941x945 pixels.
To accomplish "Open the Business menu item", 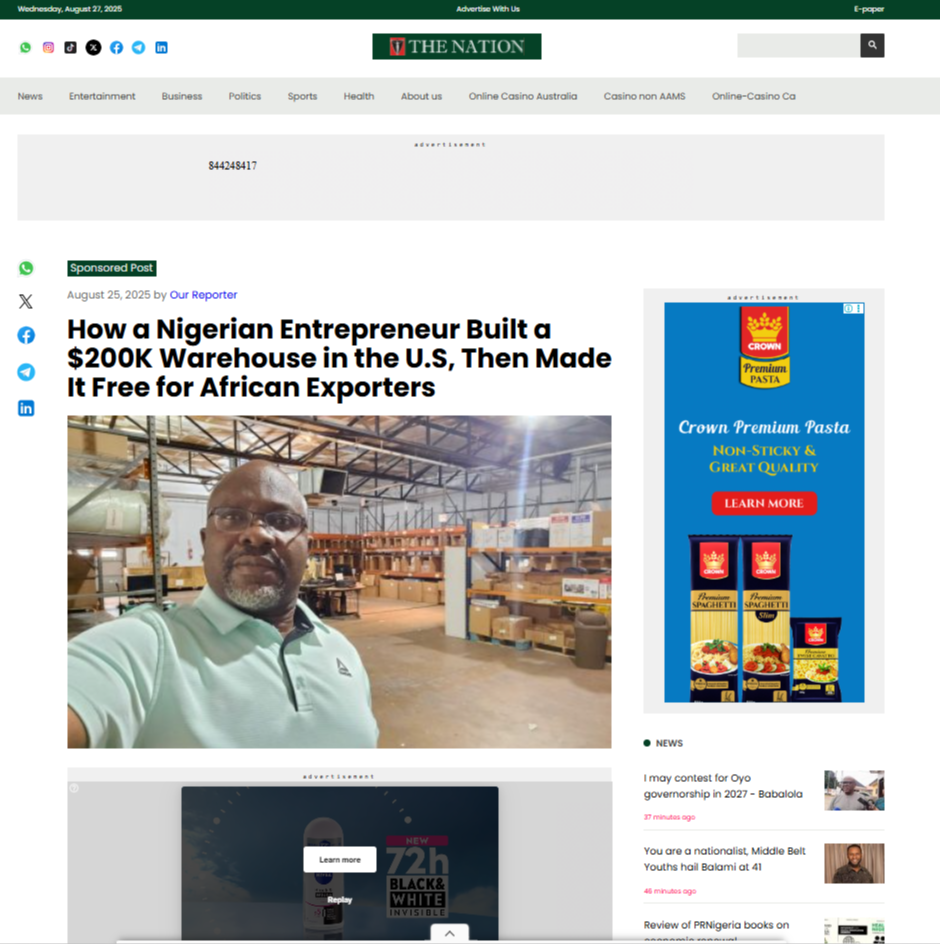I will click(182, 96).
